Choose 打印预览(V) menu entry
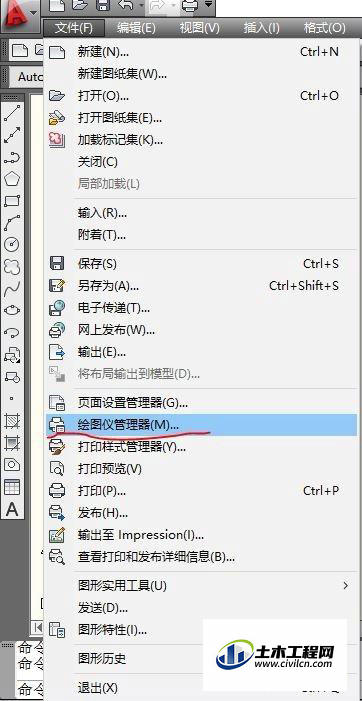 202,469
